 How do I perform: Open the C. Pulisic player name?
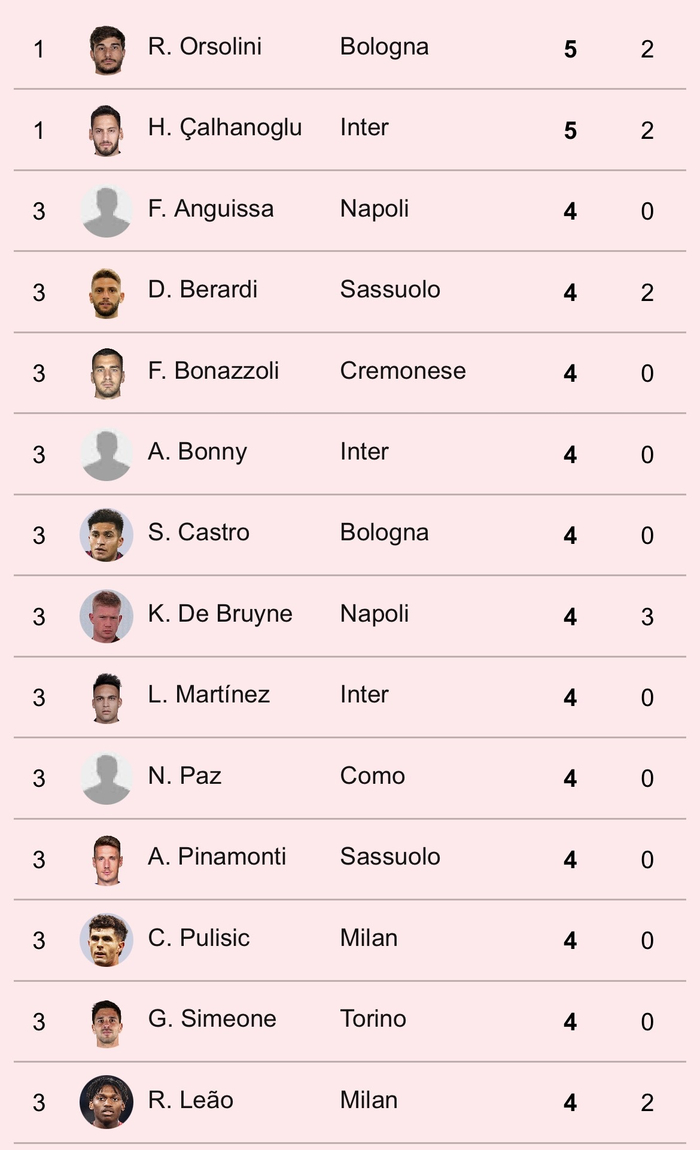click(199, 938)
